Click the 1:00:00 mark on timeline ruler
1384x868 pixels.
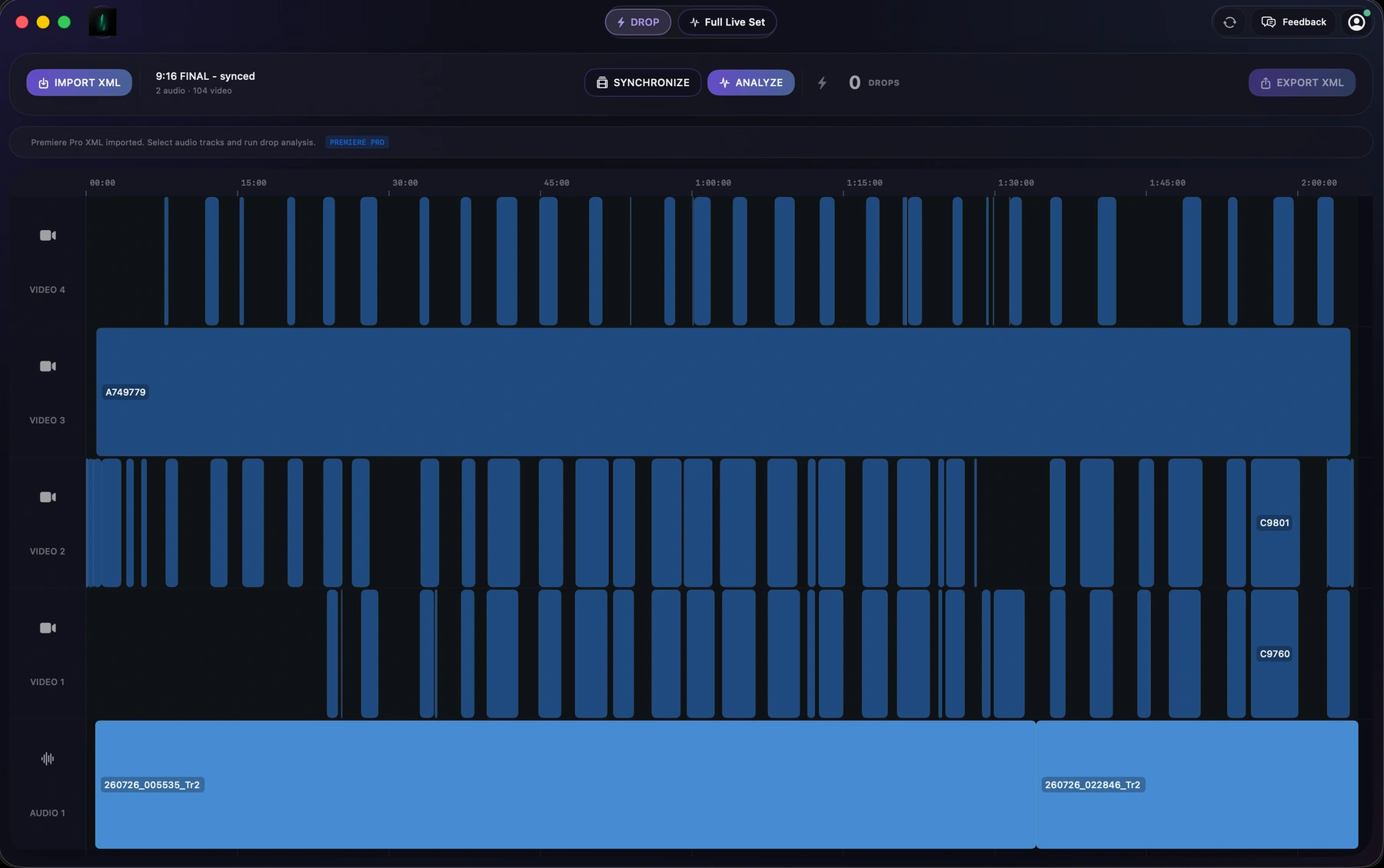coord(713,183)
